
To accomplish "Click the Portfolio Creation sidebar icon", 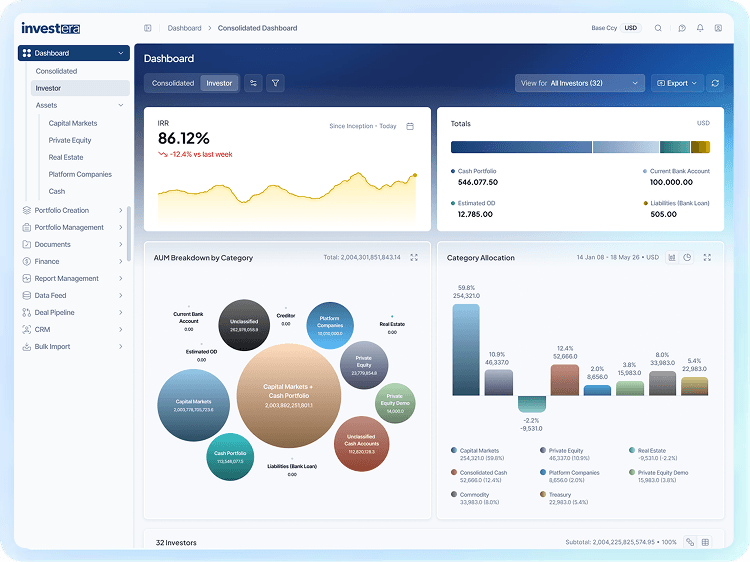I will click(27, 210).
